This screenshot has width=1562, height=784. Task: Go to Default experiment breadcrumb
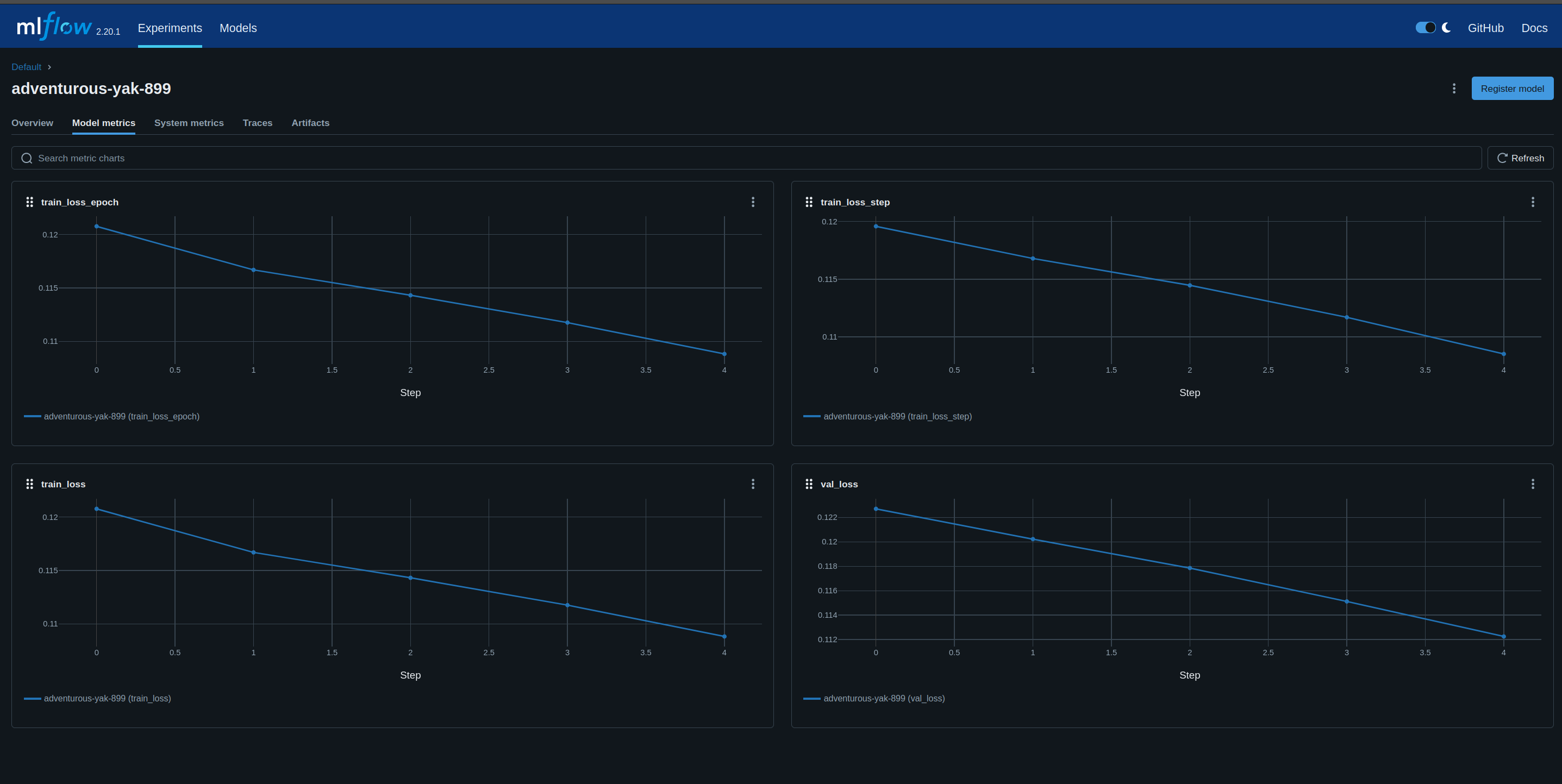pyautogui.click(x=26, y=67)
